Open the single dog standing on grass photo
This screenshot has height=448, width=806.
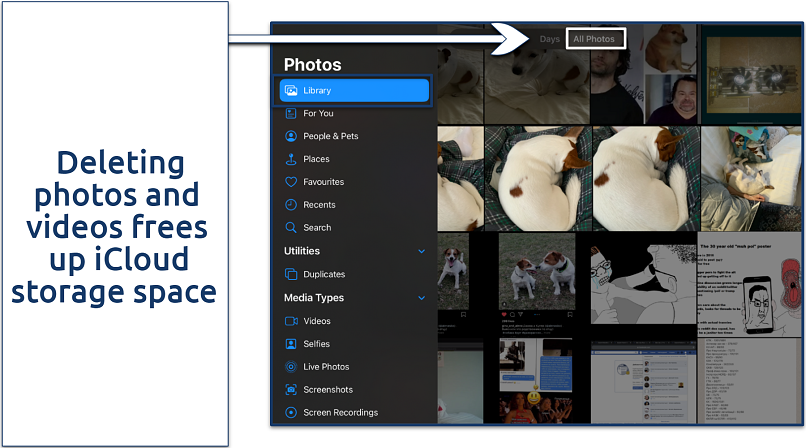(x=453, y=271)
